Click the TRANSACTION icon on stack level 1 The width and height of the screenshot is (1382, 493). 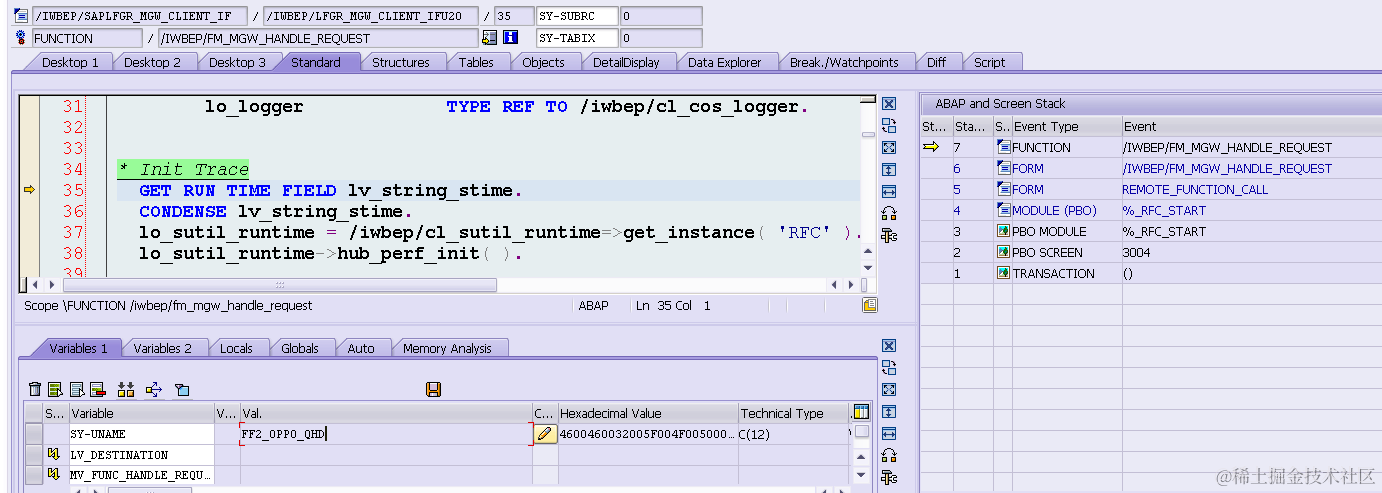coord(1003,273)
